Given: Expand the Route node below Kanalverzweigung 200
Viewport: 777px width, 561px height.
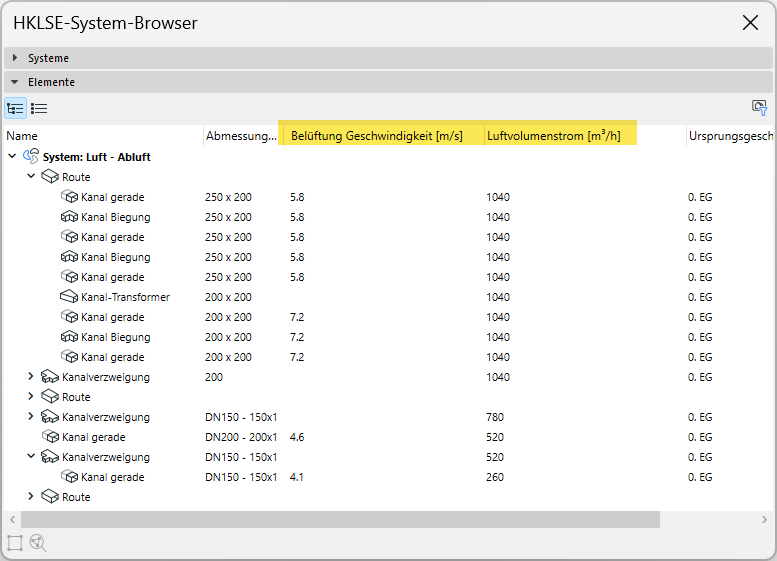Looking at the screenshot, I should tap(31, 396).
